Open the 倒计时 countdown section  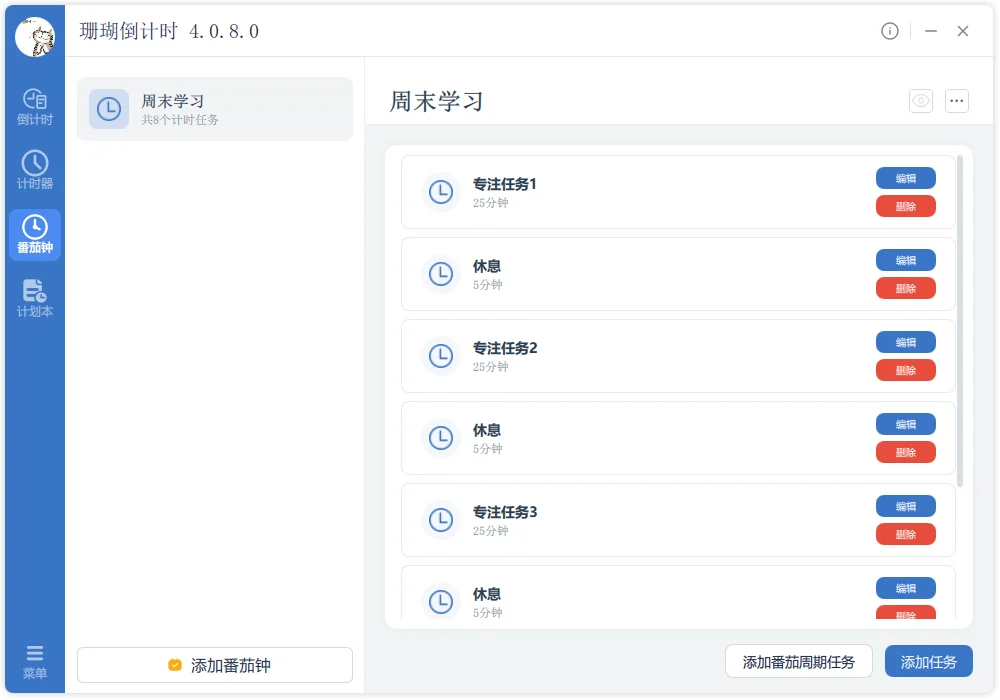[34, 107]
